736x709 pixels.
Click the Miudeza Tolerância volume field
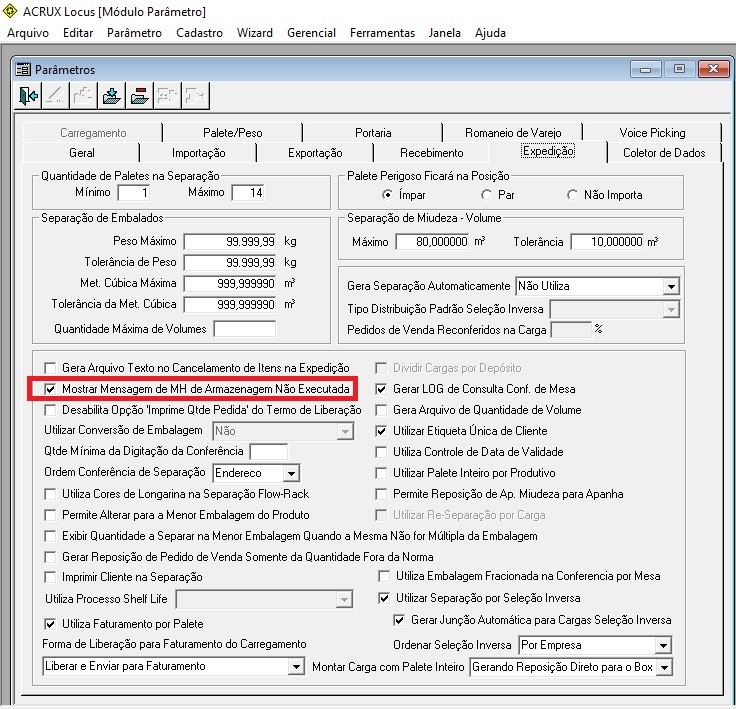(x=607, y=242)
